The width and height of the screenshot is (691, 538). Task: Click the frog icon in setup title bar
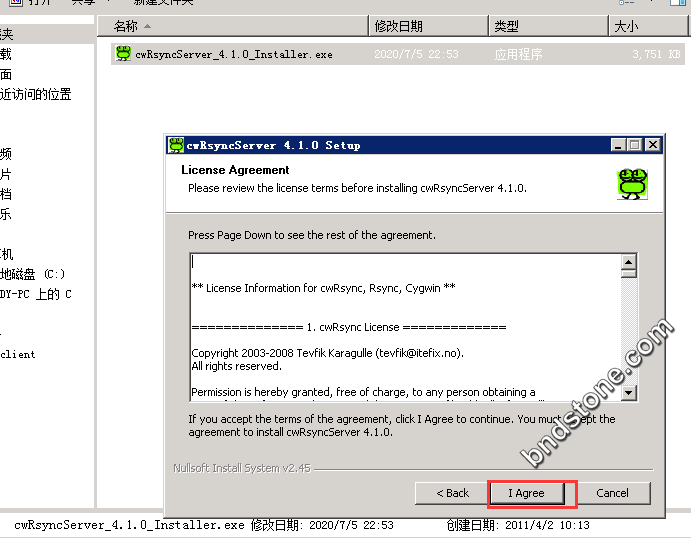tap(176, 145)
